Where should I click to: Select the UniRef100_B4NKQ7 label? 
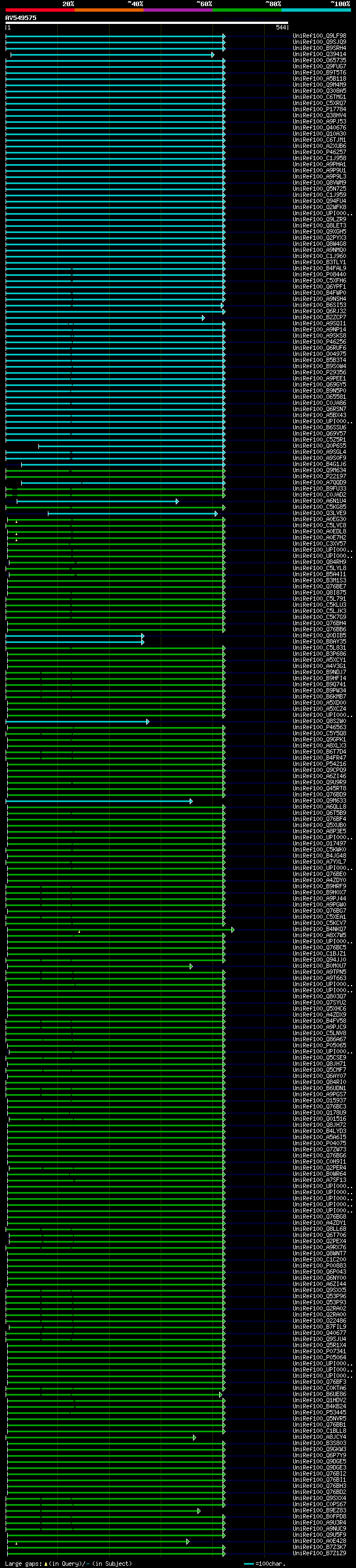pyautogui.click(x=319, y=929)
